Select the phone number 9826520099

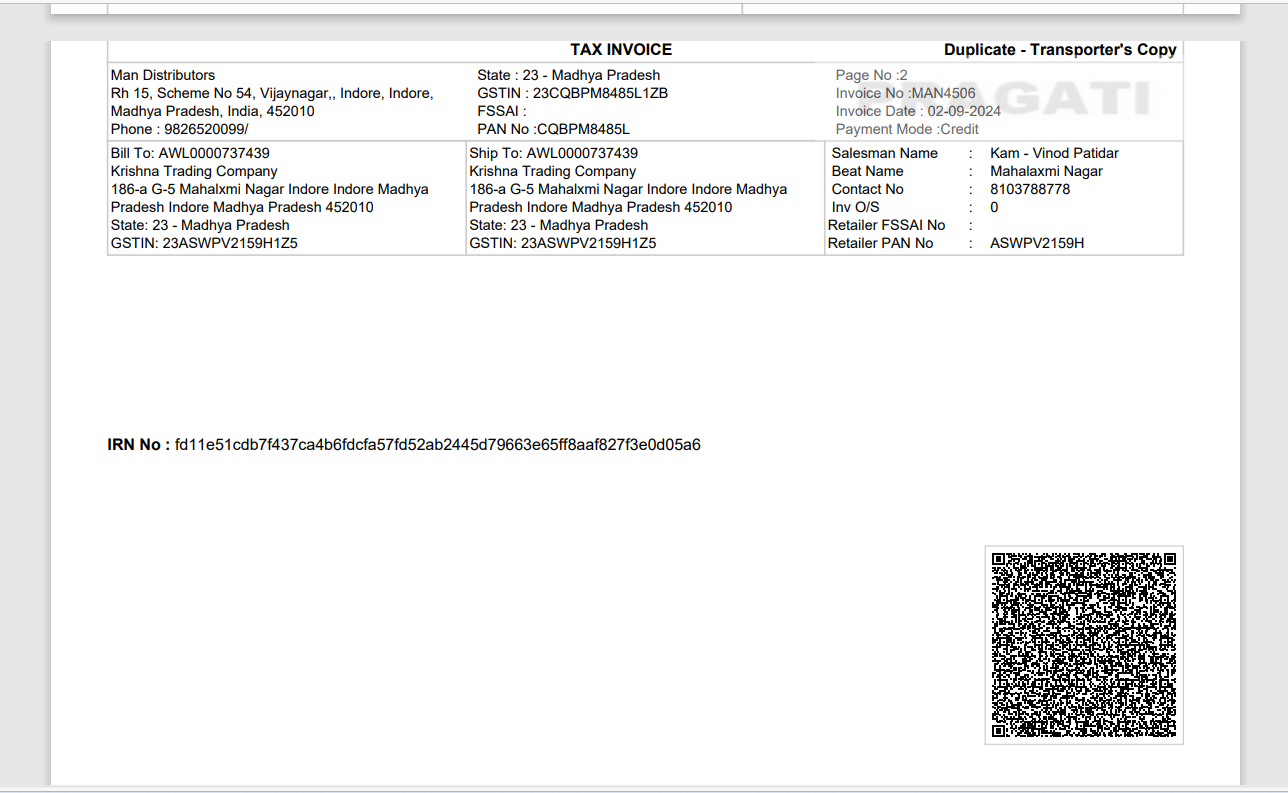pyautogui.click(x=206, y=129)
